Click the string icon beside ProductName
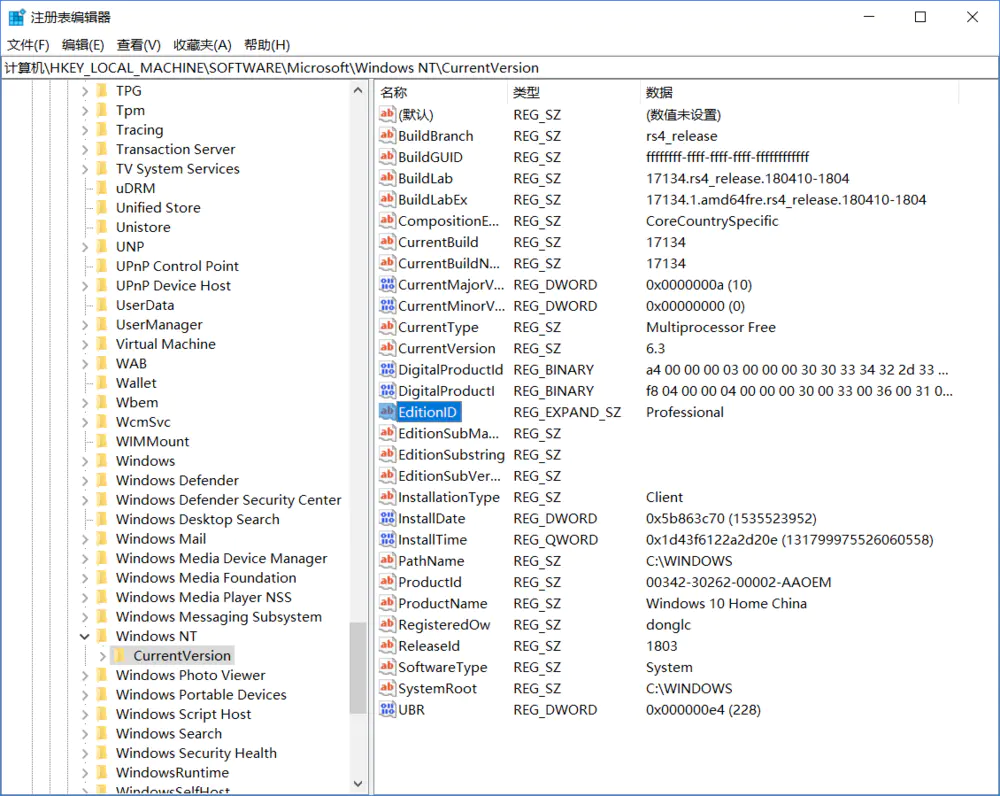 point(387,603)
